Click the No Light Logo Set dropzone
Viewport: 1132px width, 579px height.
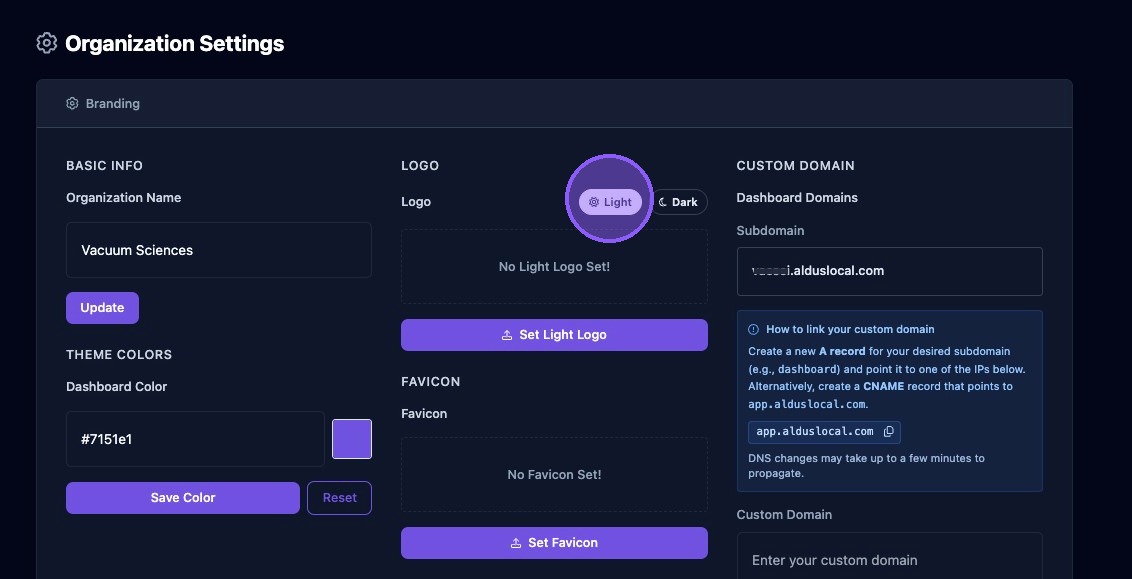tap(554, 266)
